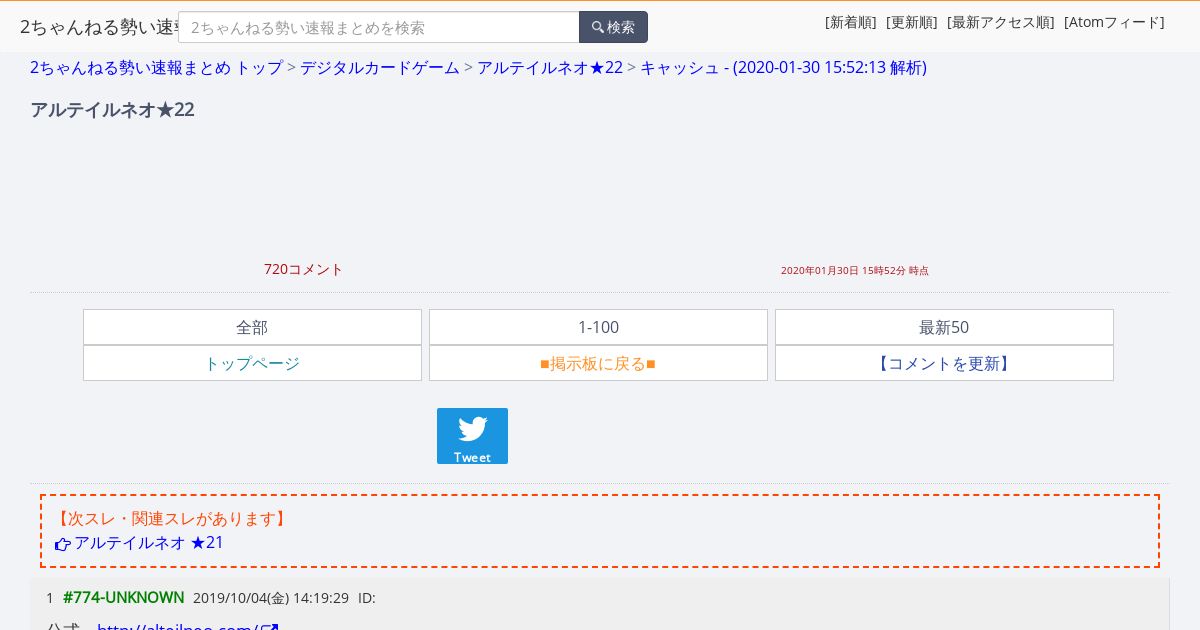The image size is (1200, 630).
Task: Click the pointing hand icon before アルテイルネオ★21
Action: [63, 544]
